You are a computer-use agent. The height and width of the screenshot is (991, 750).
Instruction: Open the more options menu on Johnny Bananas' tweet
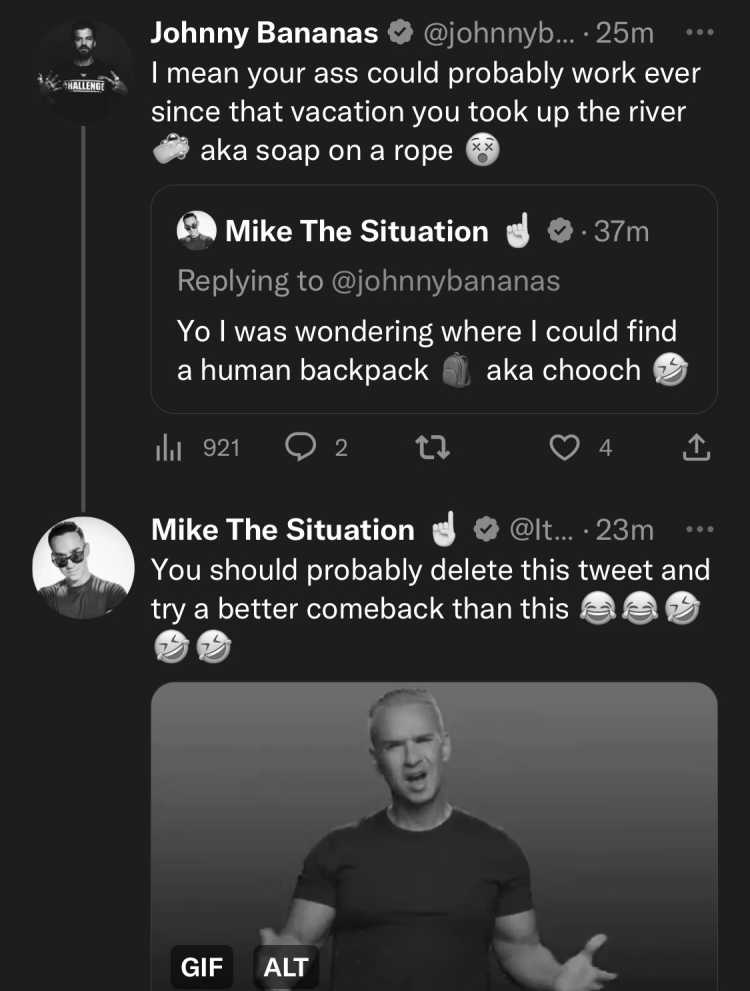(x=700, y=32)
